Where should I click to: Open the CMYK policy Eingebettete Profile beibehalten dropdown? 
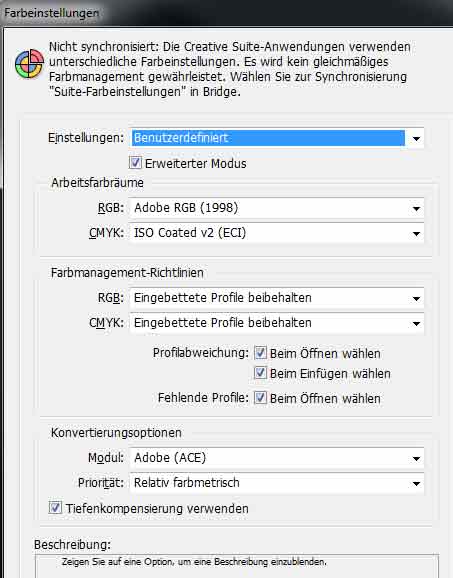point(276,323)
